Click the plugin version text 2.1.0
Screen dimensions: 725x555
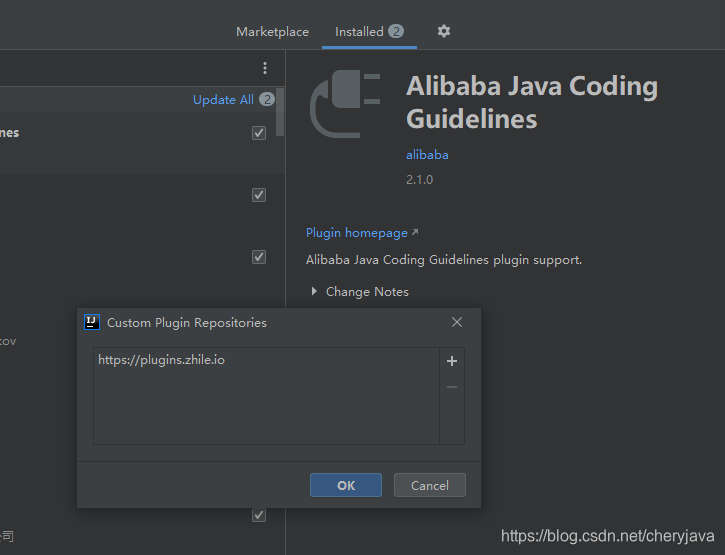pos(419,180)
